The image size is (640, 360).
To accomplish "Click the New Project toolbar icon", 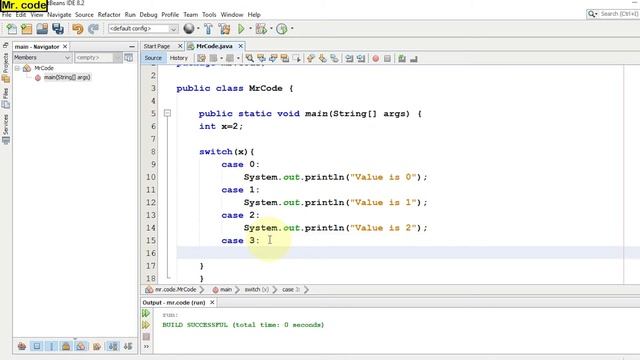I will [x=27, y=29].
